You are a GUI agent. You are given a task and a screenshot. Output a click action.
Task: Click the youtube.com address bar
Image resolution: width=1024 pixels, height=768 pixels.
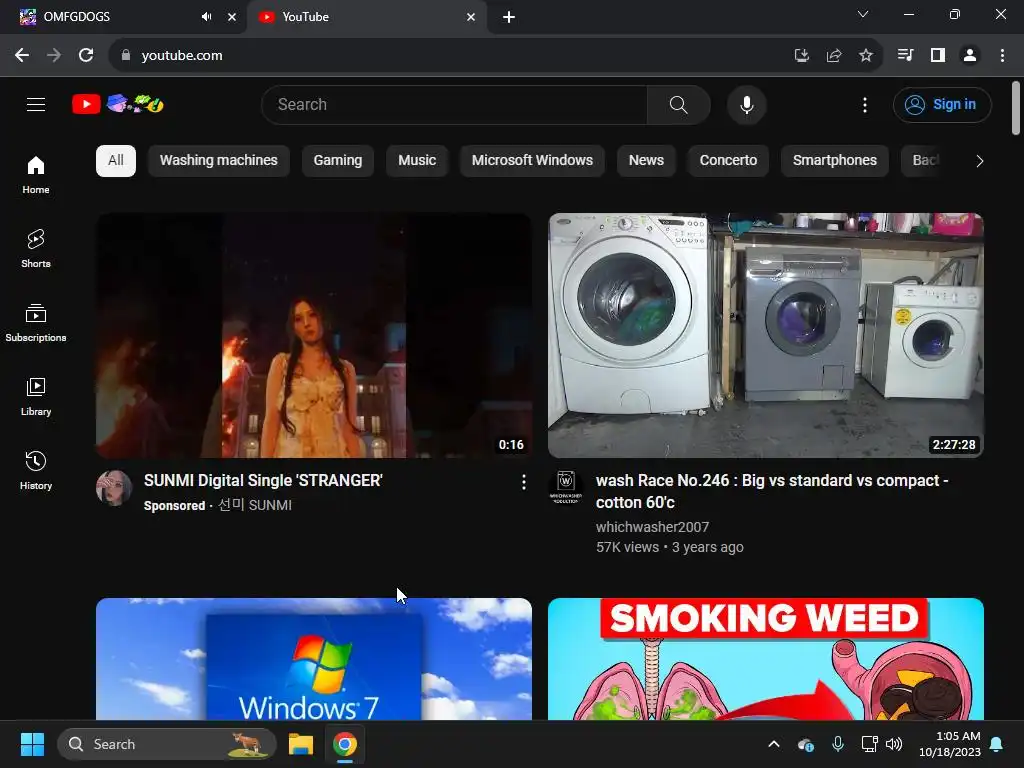pos(451,56)
